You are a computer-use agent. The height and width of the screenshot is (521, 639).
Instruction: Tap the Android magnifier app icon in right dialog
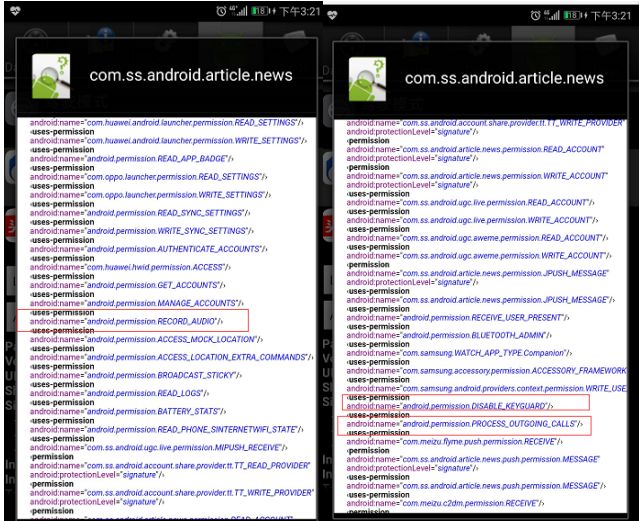point(367,79)
